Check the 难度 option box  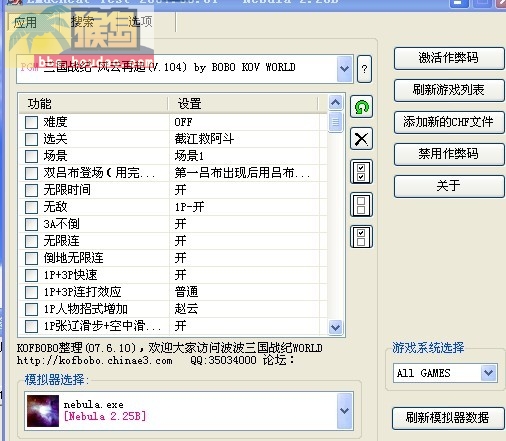coord(31,122)
